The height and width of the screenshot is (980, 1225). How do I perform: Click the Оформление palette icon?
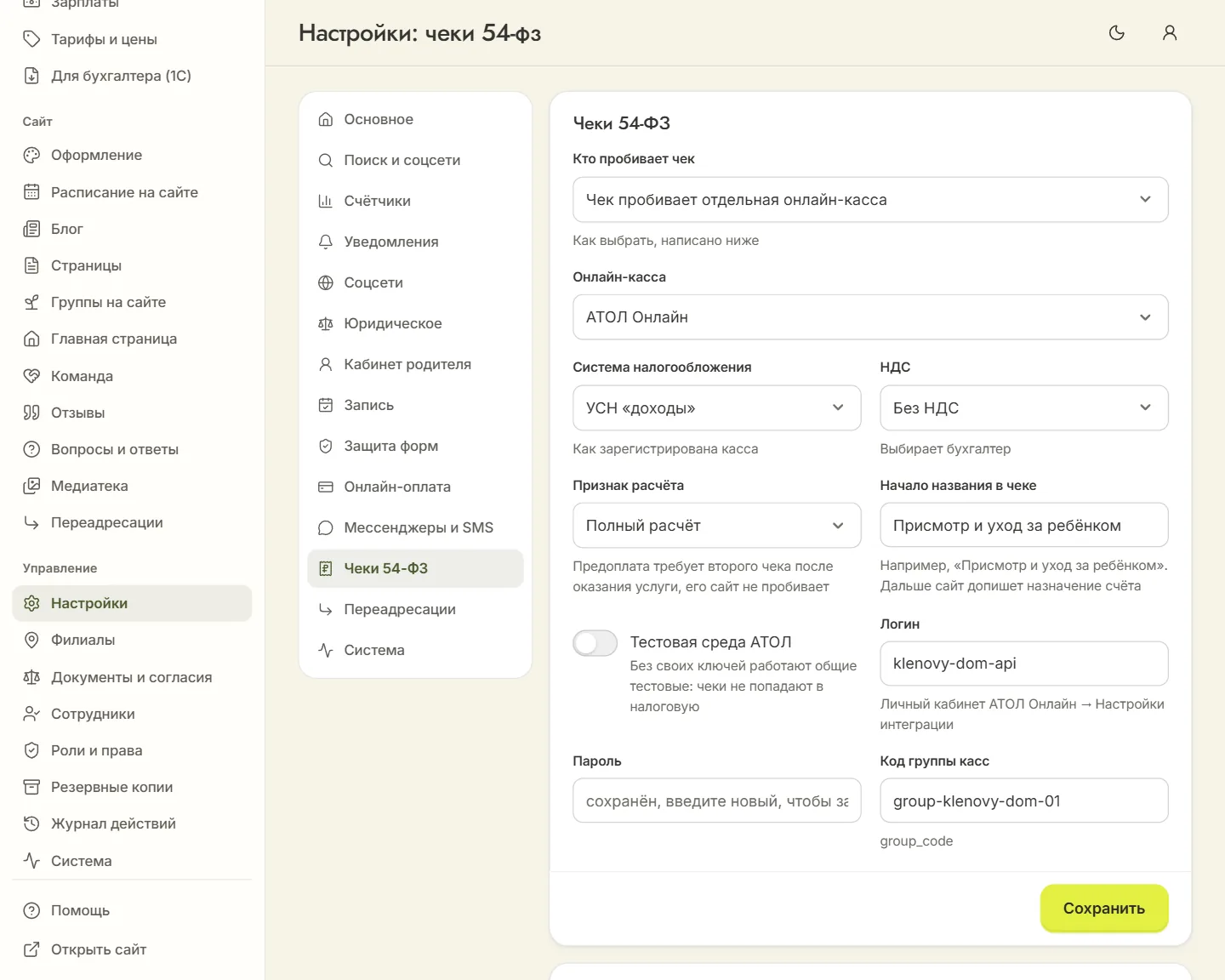[x=31, y=155]
